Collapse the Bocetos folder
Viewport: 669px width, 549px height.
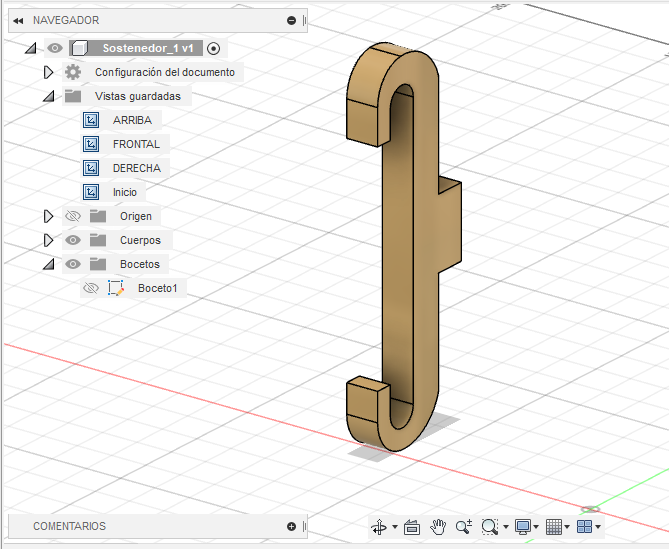point(49,264)
